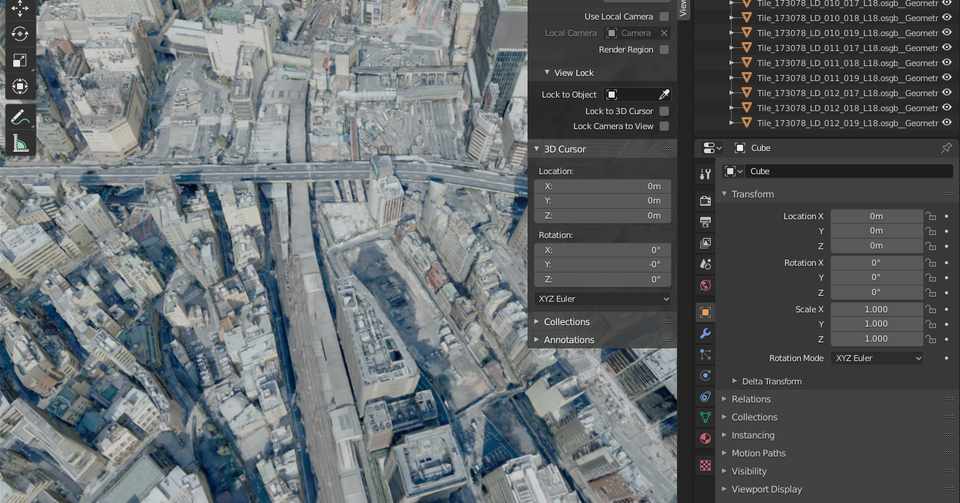
Task: Select the Rotate tool in the viewport toolbar
Action: click(20, 34)
